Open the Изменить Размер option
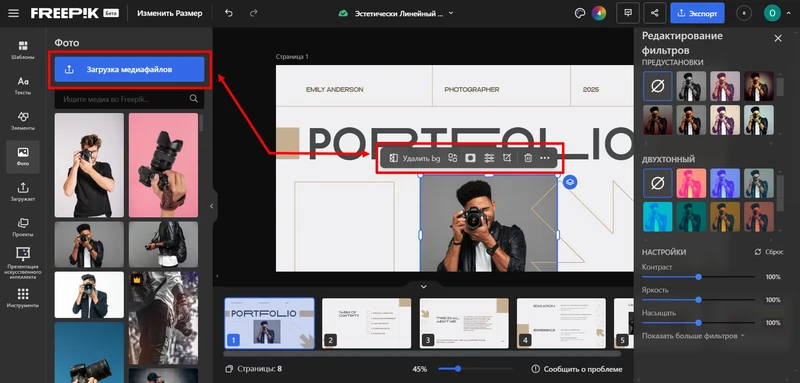This screenshot has width=800, height=383. click(170, 13)
